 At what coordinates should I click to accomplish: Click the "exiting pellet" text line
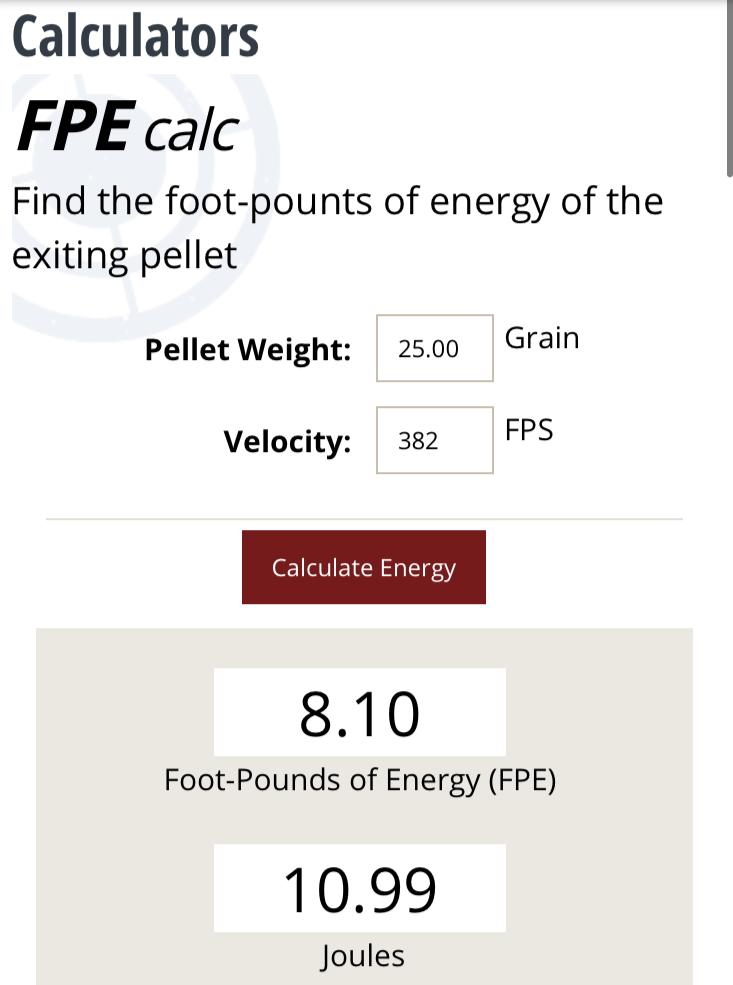pyautogui.click(x=125, y=256)
